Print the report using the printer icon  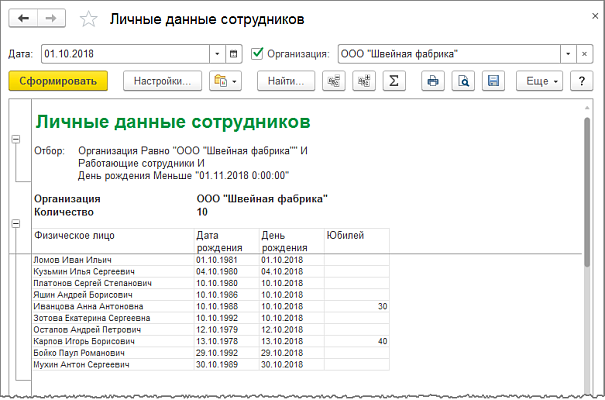tap(433, 81)
